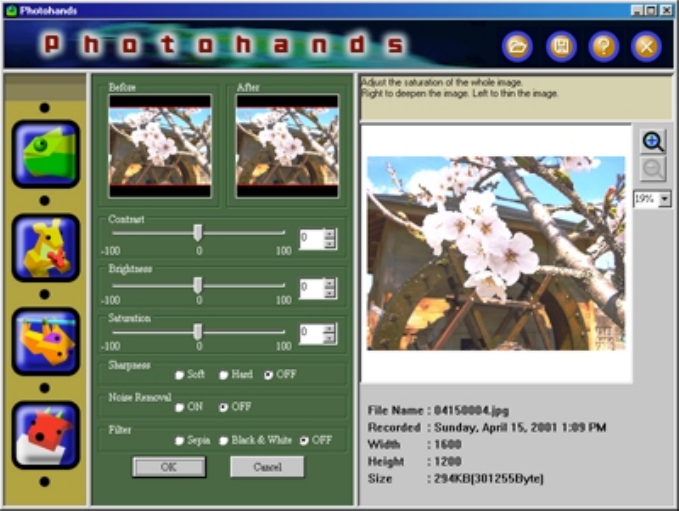Click the Brightness slider handle

197,286
